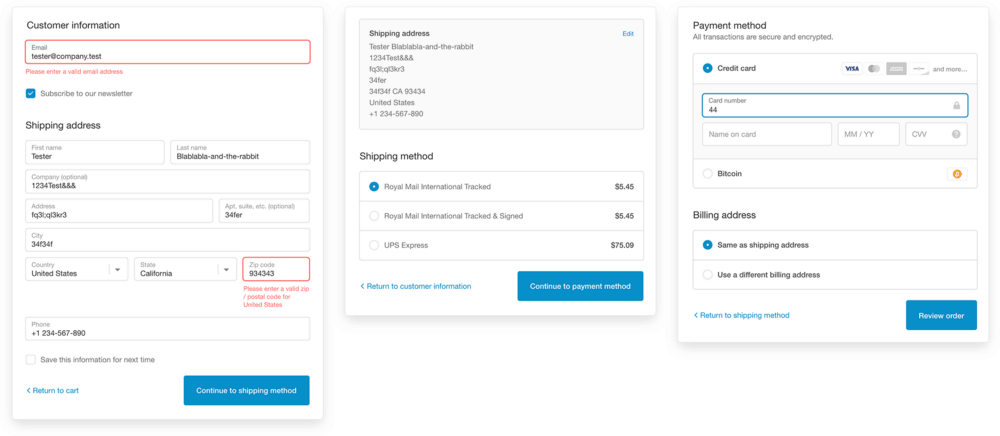Open the Country dropdown

pyautogui.click(x=77, y=269)
